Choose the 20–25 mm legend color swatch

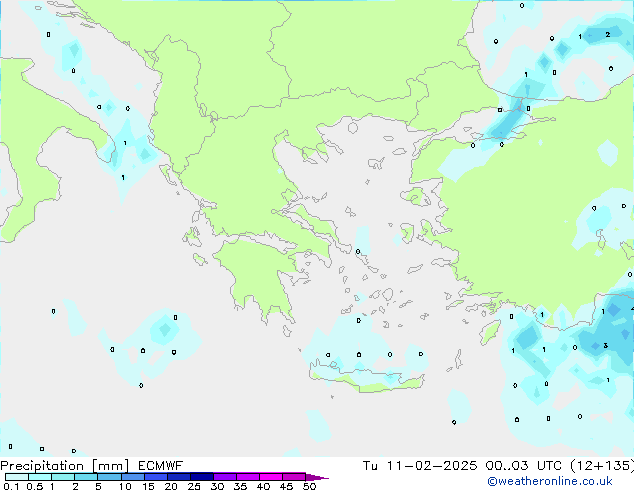point(178,477)
